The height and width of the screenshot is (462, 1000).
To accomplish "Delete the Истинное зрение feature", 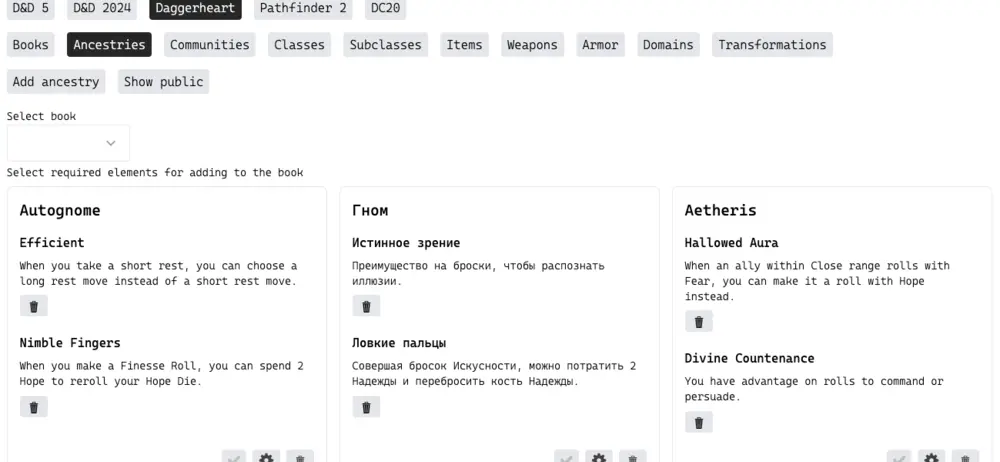I will tap(366, 306).
